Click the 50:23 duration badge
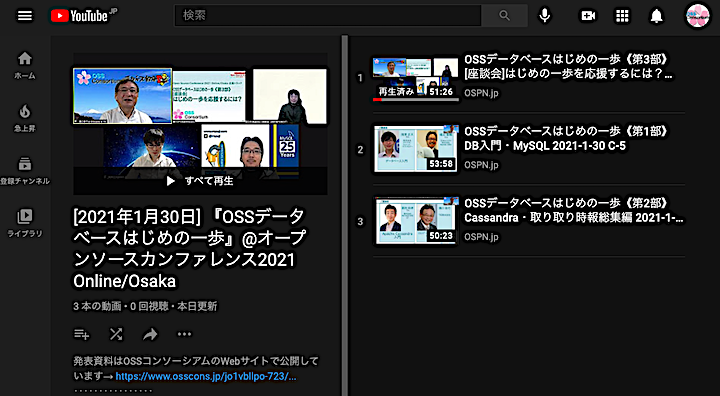The width and height of the screenshot is (720, 396). (x=441, y=236)
